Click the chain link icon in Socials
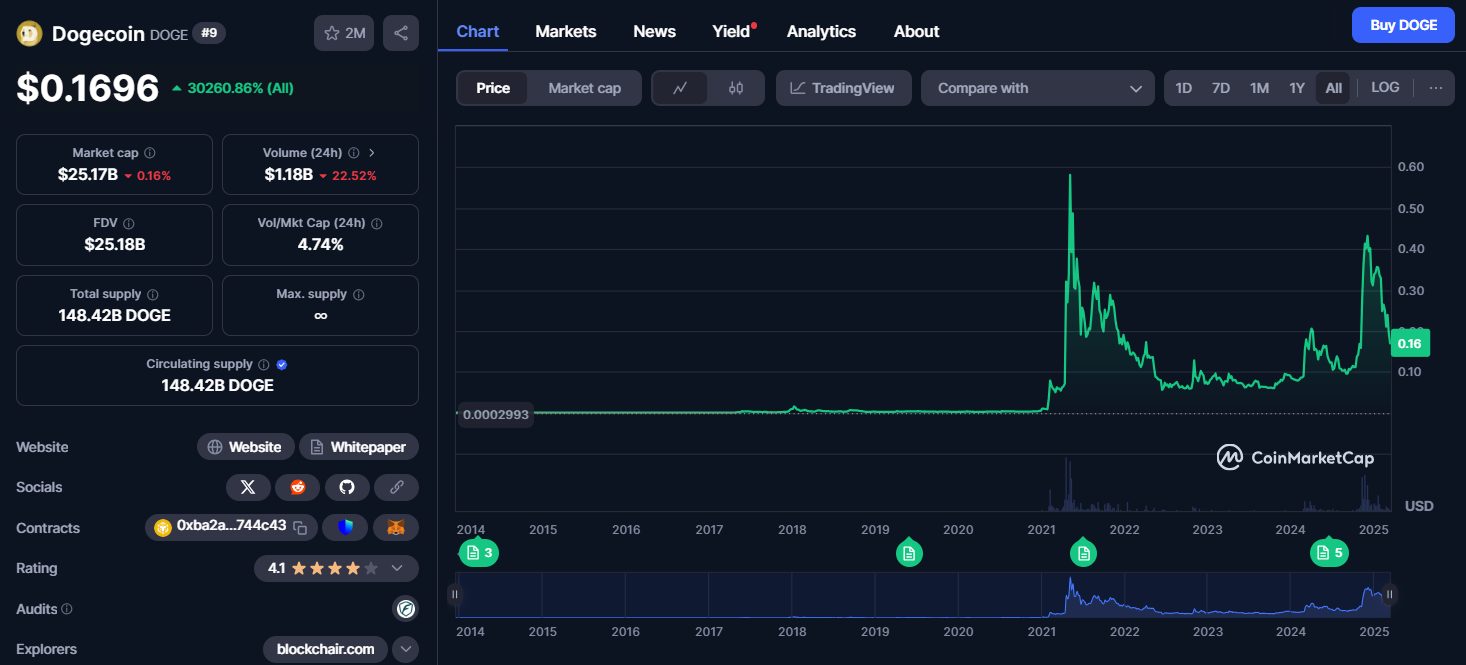1466x665 pixels. coord(397,487)
